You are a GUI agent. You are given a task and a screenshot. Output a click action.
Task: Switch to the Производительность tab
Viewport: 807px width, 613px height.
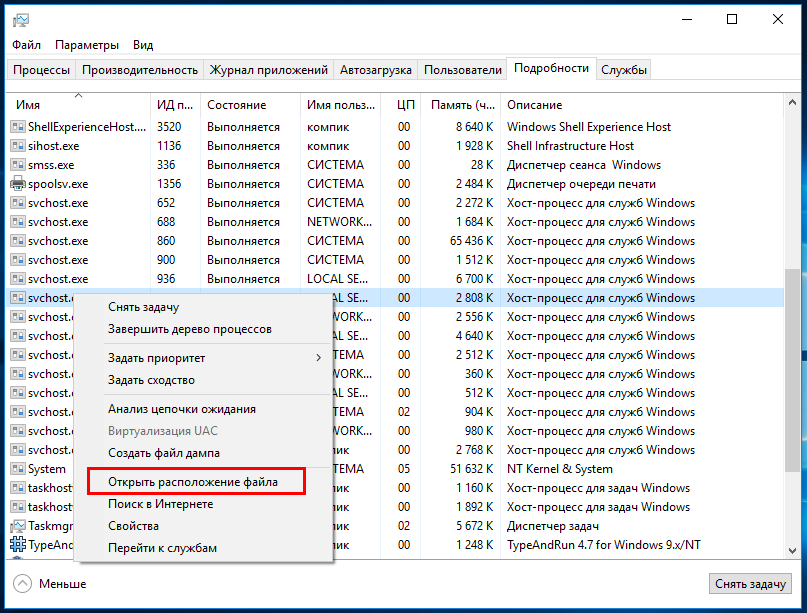(140, 70)
